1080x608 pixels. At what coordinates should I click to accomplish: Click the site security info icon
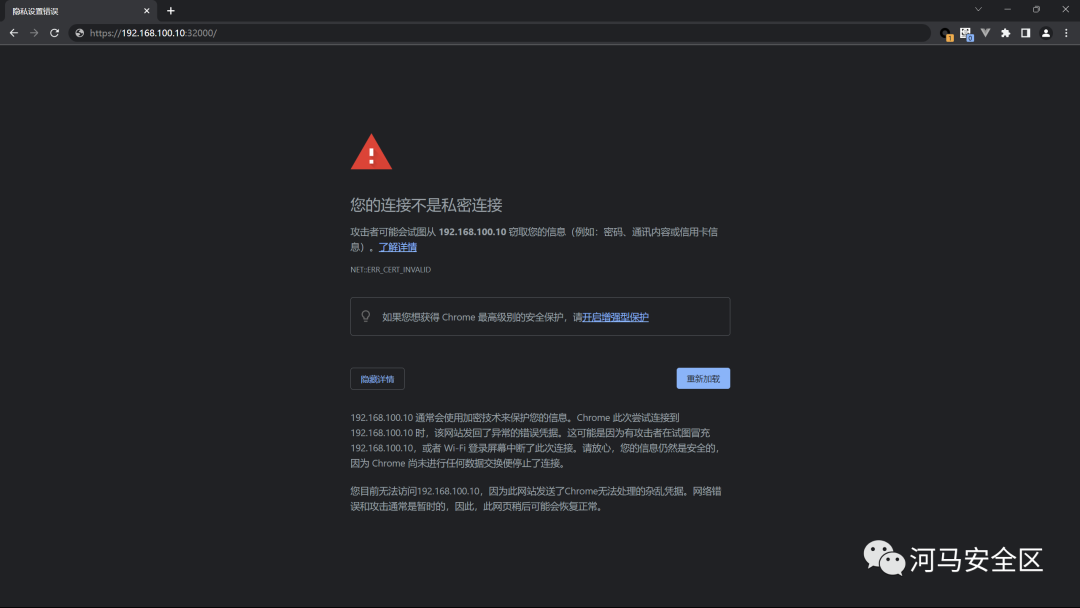(78, 32)
